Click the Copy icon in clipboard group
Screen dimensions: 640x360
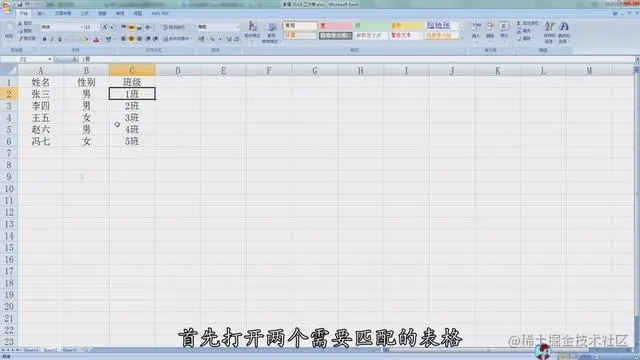(20, 31)
